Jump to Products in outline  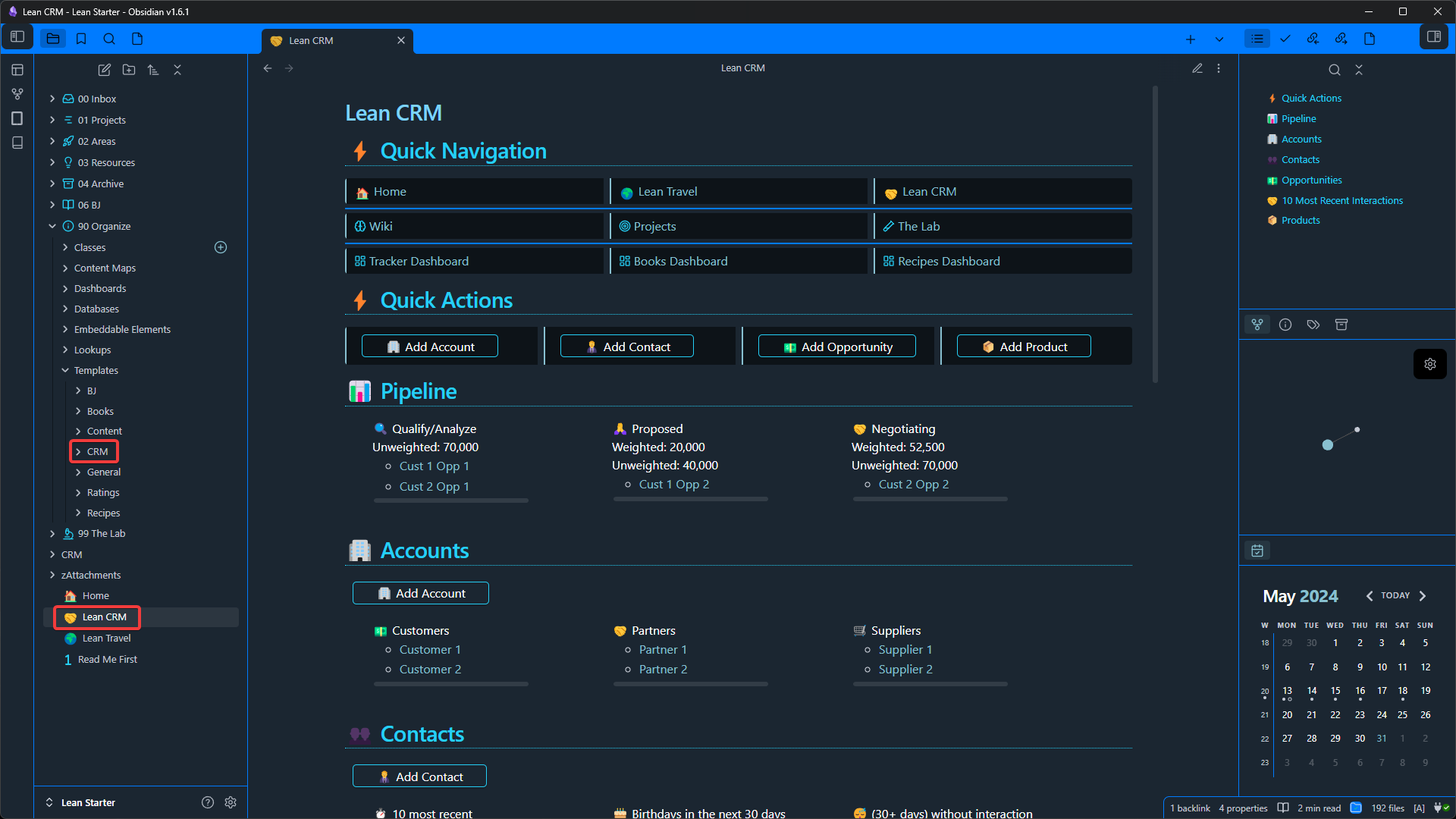tap(1300, 221)
